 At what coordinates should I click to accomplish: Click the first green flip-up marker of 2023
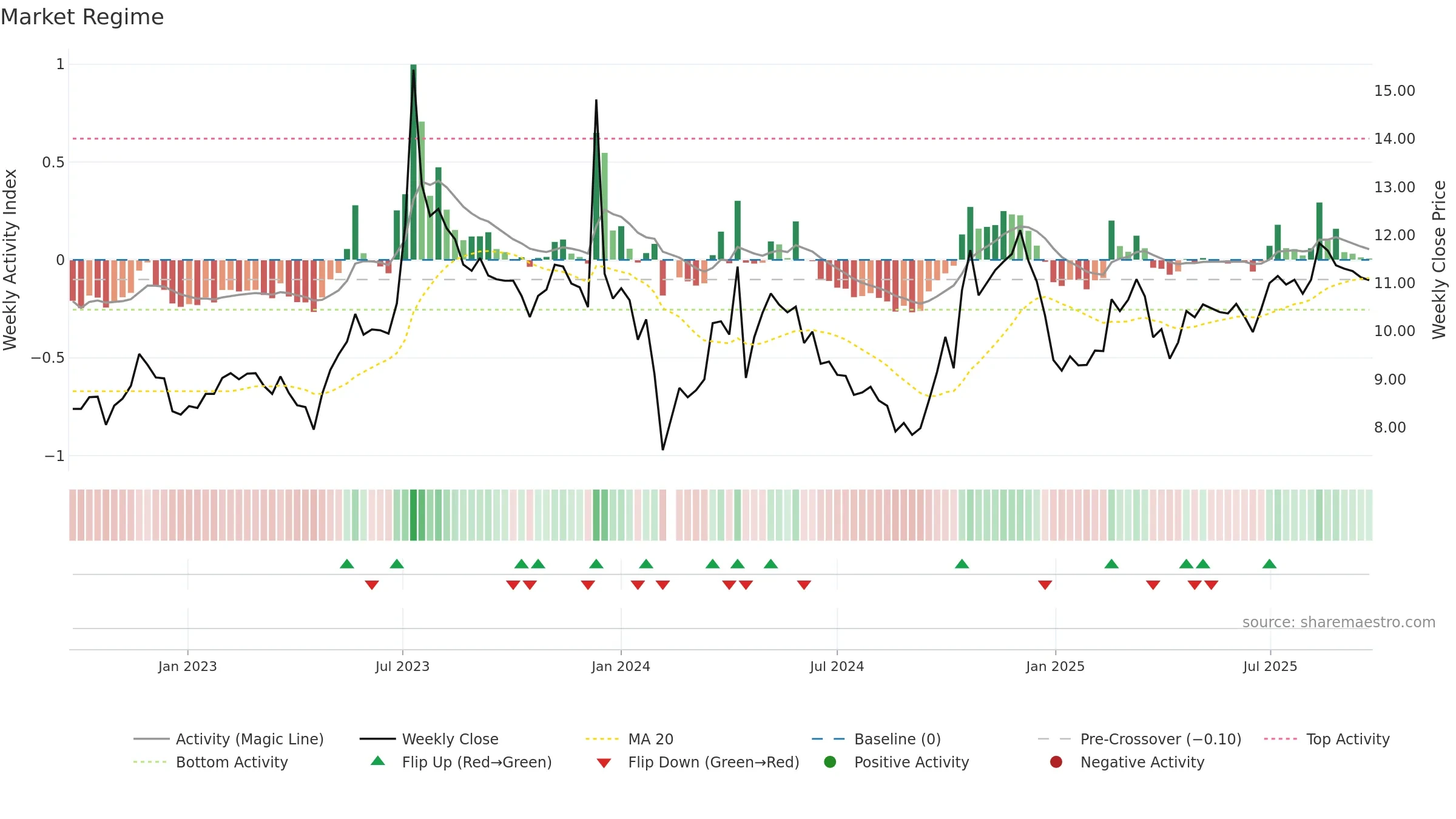point(347,564)
